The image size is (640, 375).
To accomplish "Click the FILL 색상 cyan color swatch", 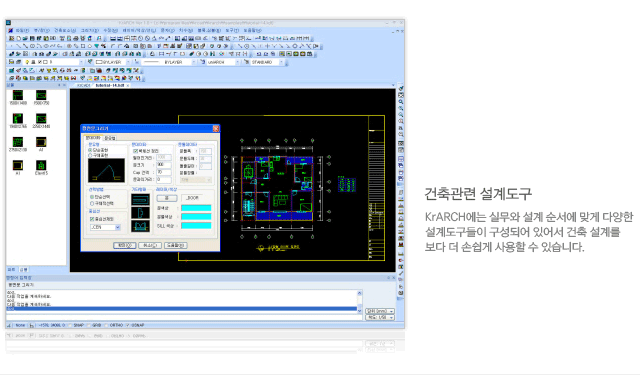I will (196, 226).
